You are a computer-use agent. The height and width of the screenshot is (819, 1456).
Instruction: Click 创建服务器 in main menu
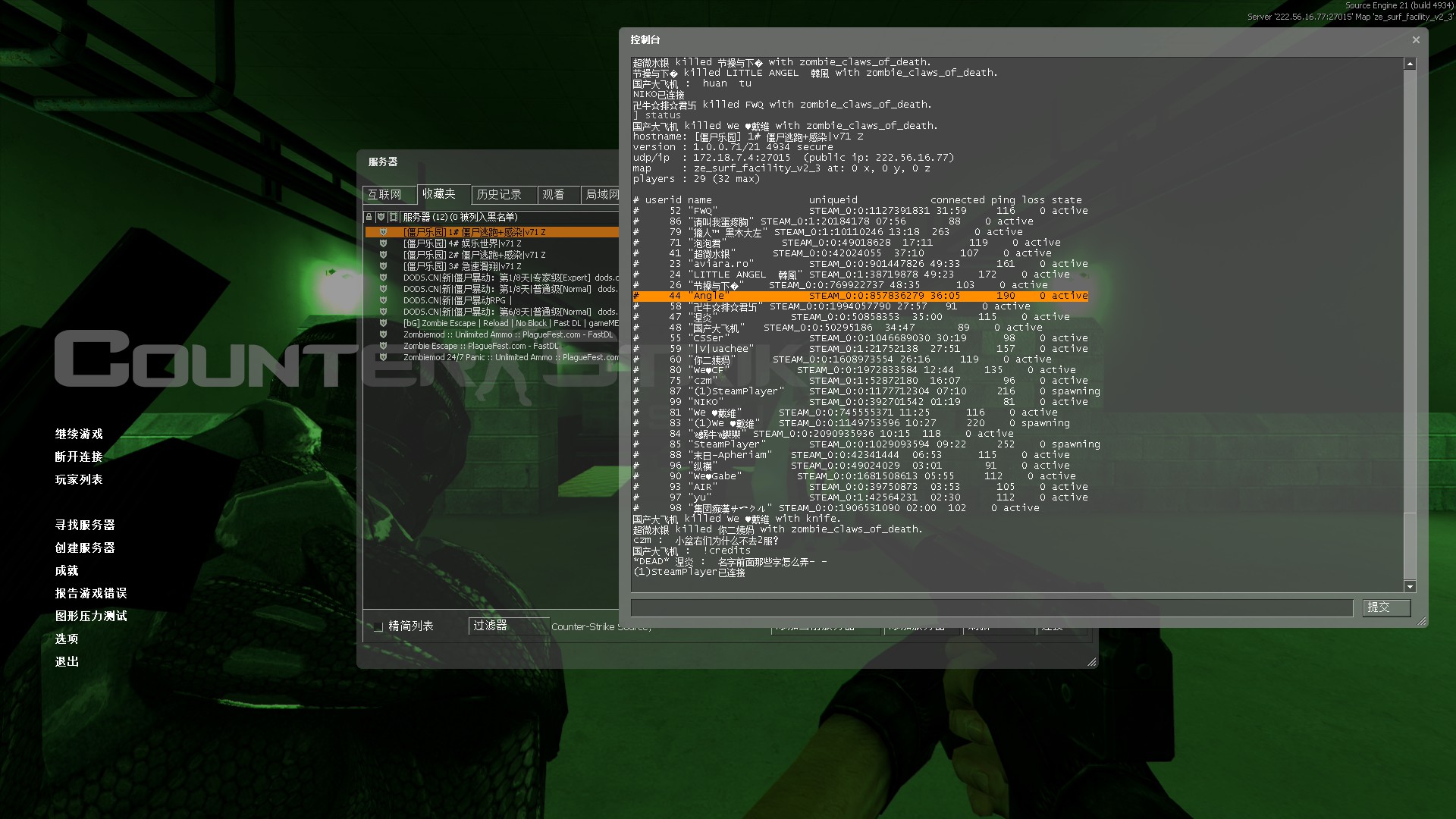point(85,548)
